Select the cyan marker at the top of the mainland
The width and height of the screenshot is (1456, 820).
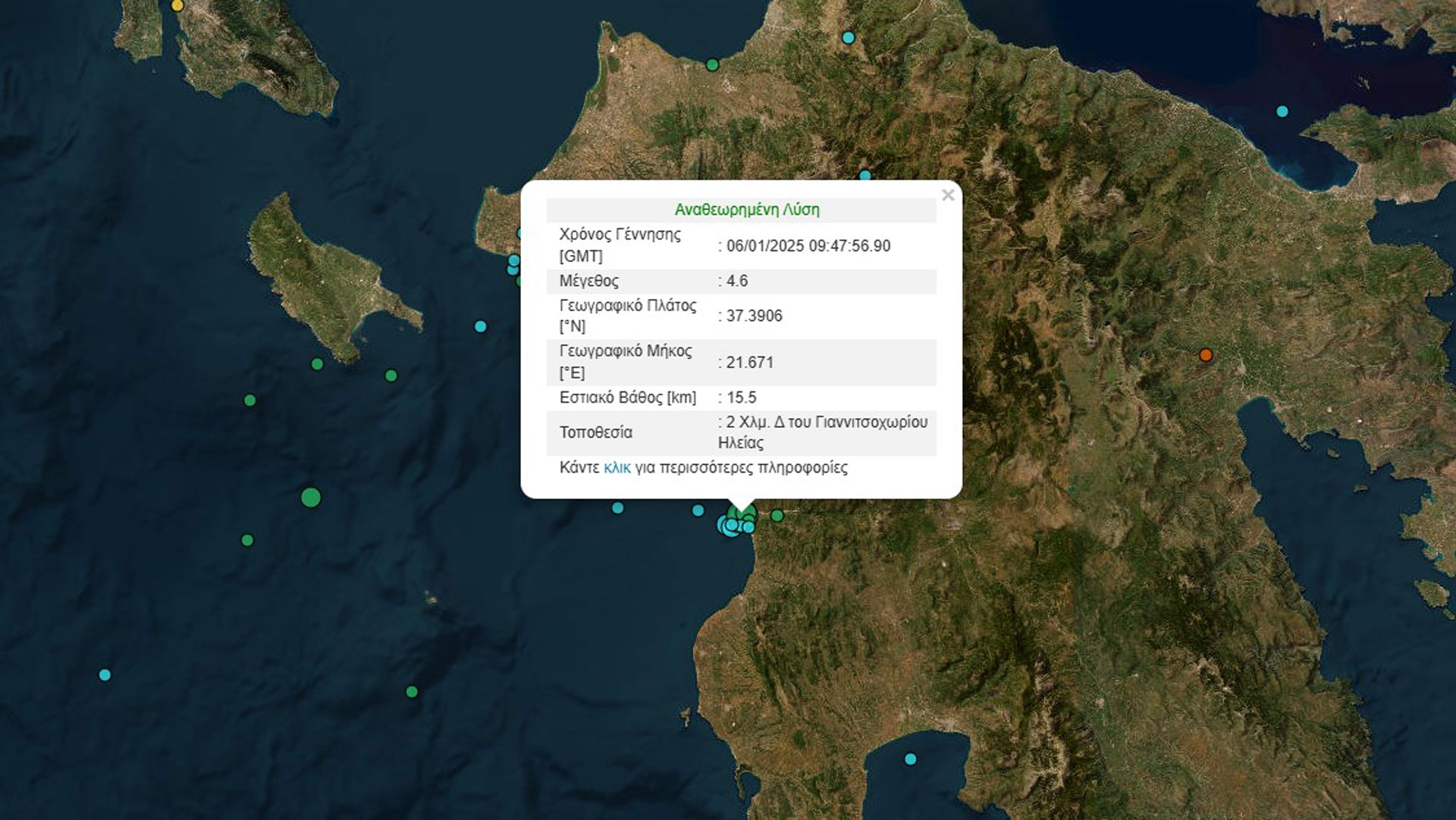point(849,38)
